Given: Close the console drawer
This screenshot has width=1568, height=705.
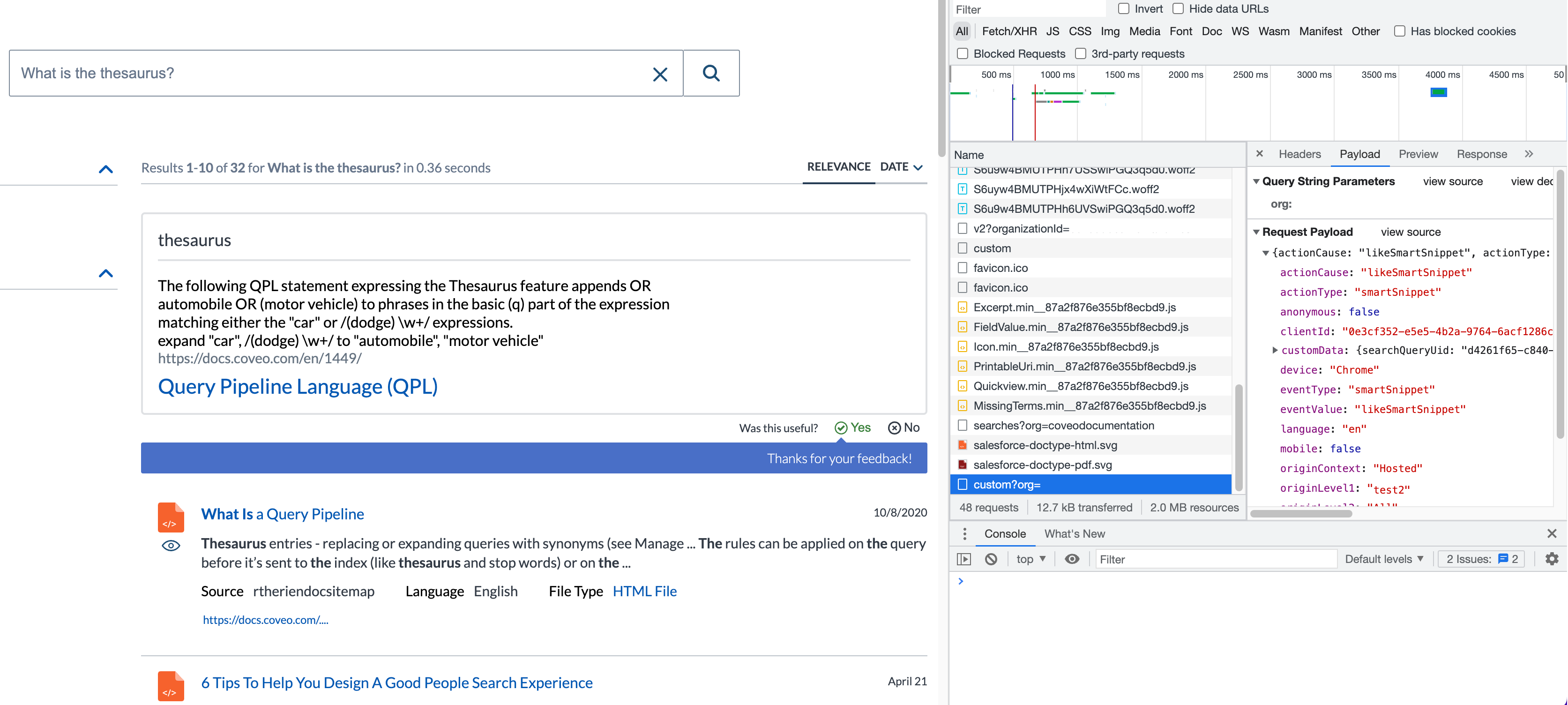Looking at the screenshot, I should click(1552, 534).
